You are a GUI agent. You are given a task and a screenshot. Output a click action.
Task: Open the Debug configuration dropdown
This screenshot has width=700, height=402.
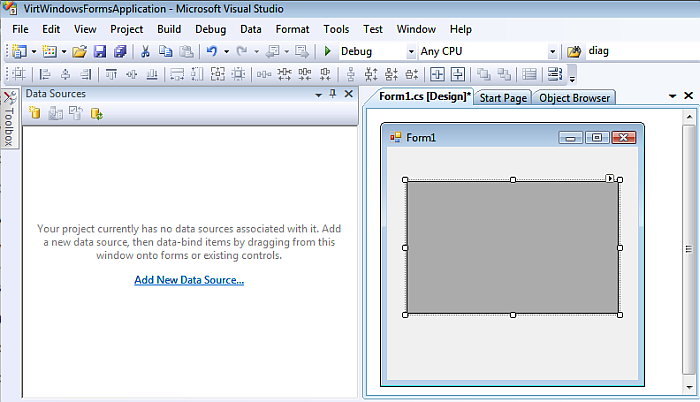coord(410,51)
